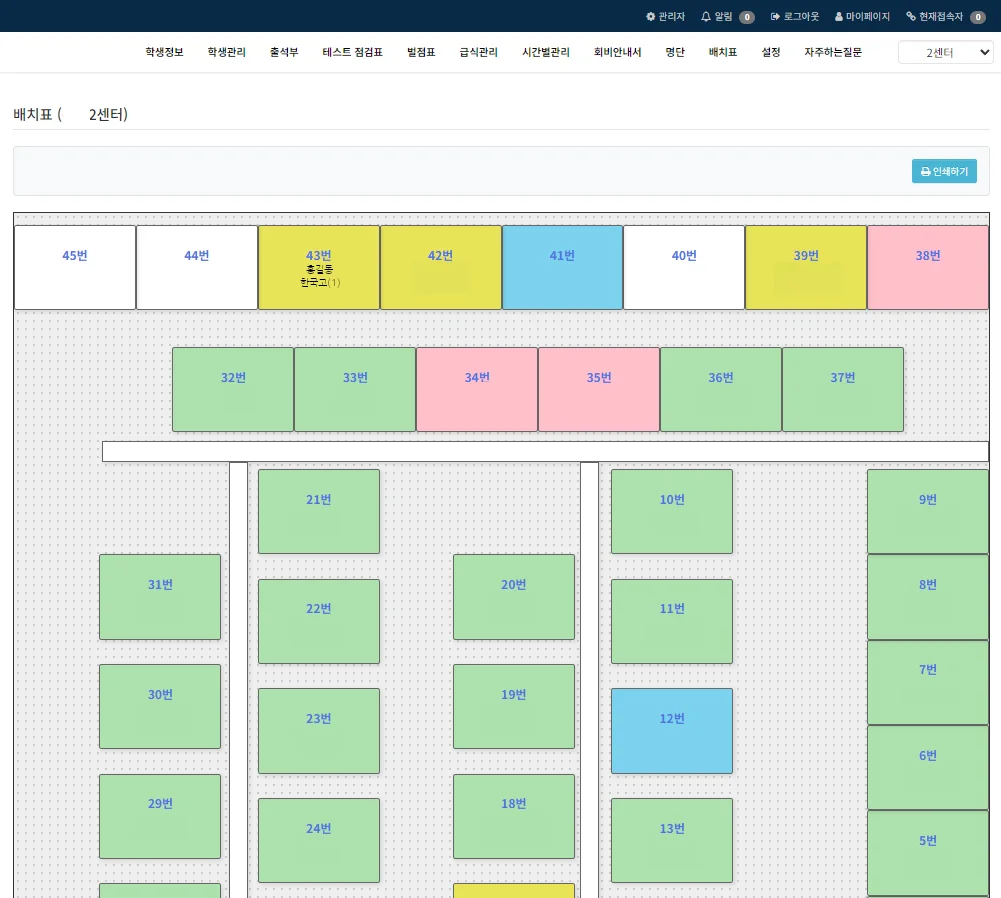Select green seat 32번
1001x898 pixels.
tap(233, 389)
